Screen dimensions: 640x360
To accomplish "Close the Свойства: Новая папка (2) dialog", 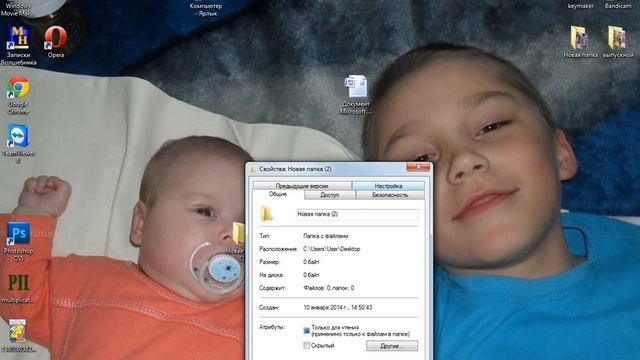I will [x=418, y=167].
